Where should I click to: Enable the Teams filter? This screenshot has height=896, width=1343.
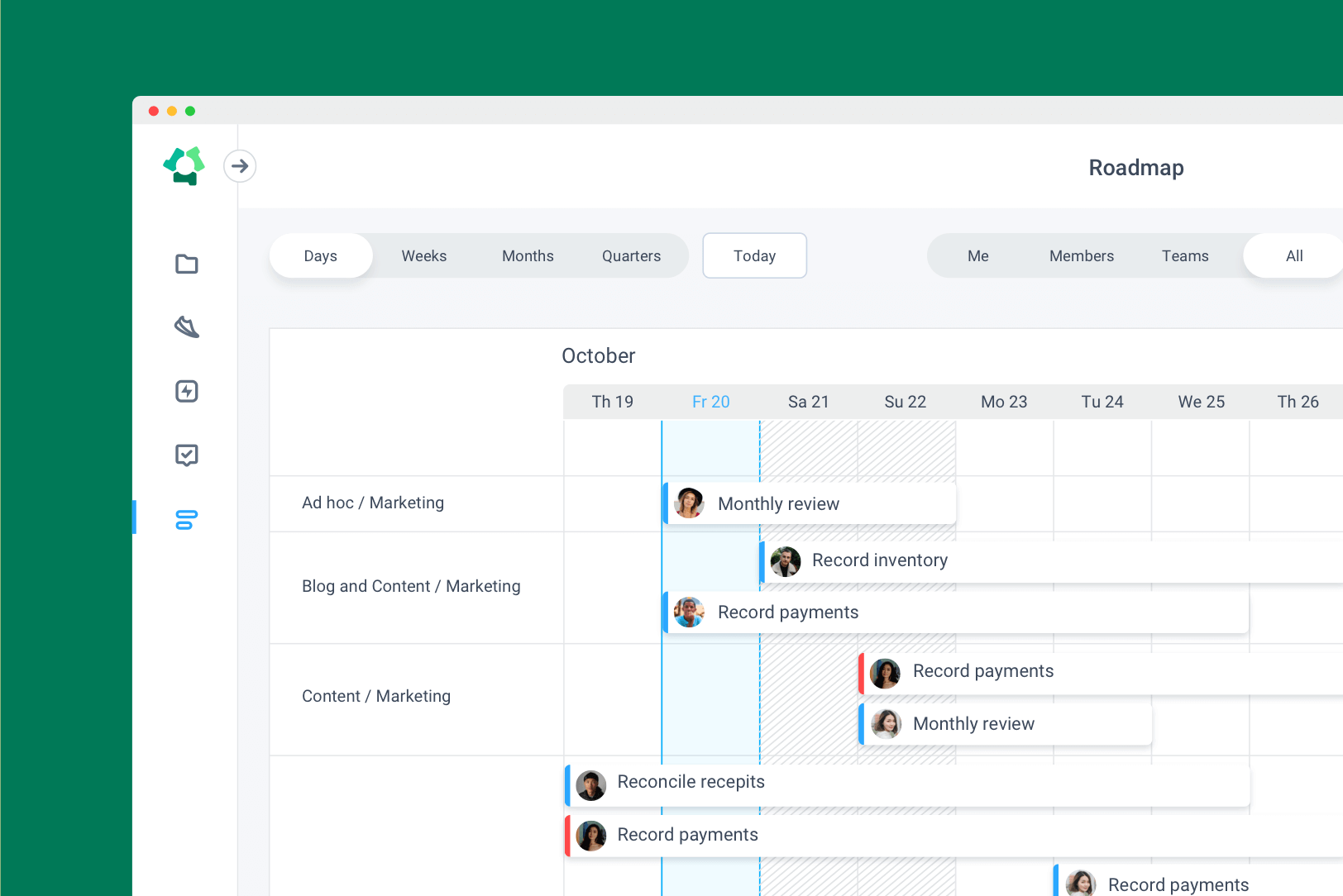pos(1185,255)
